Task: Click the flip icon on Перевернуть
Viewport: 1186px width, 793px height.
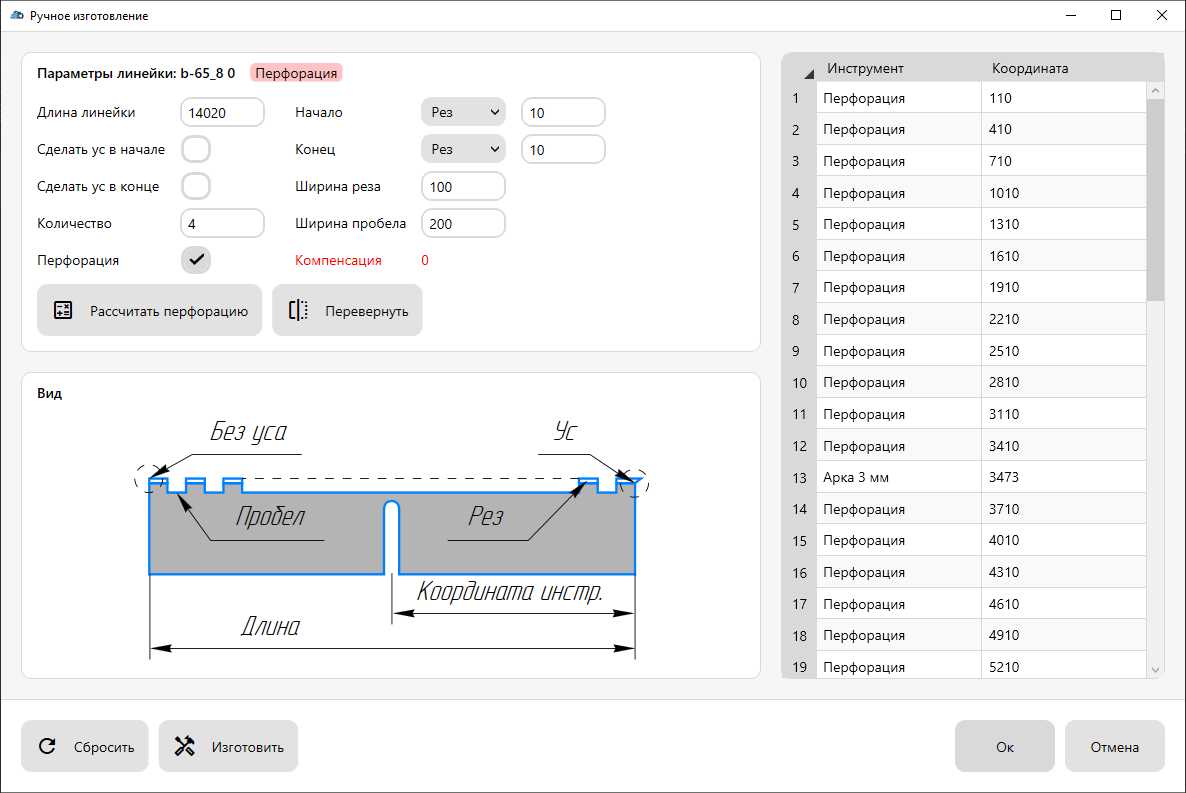Action: (298, 310)
